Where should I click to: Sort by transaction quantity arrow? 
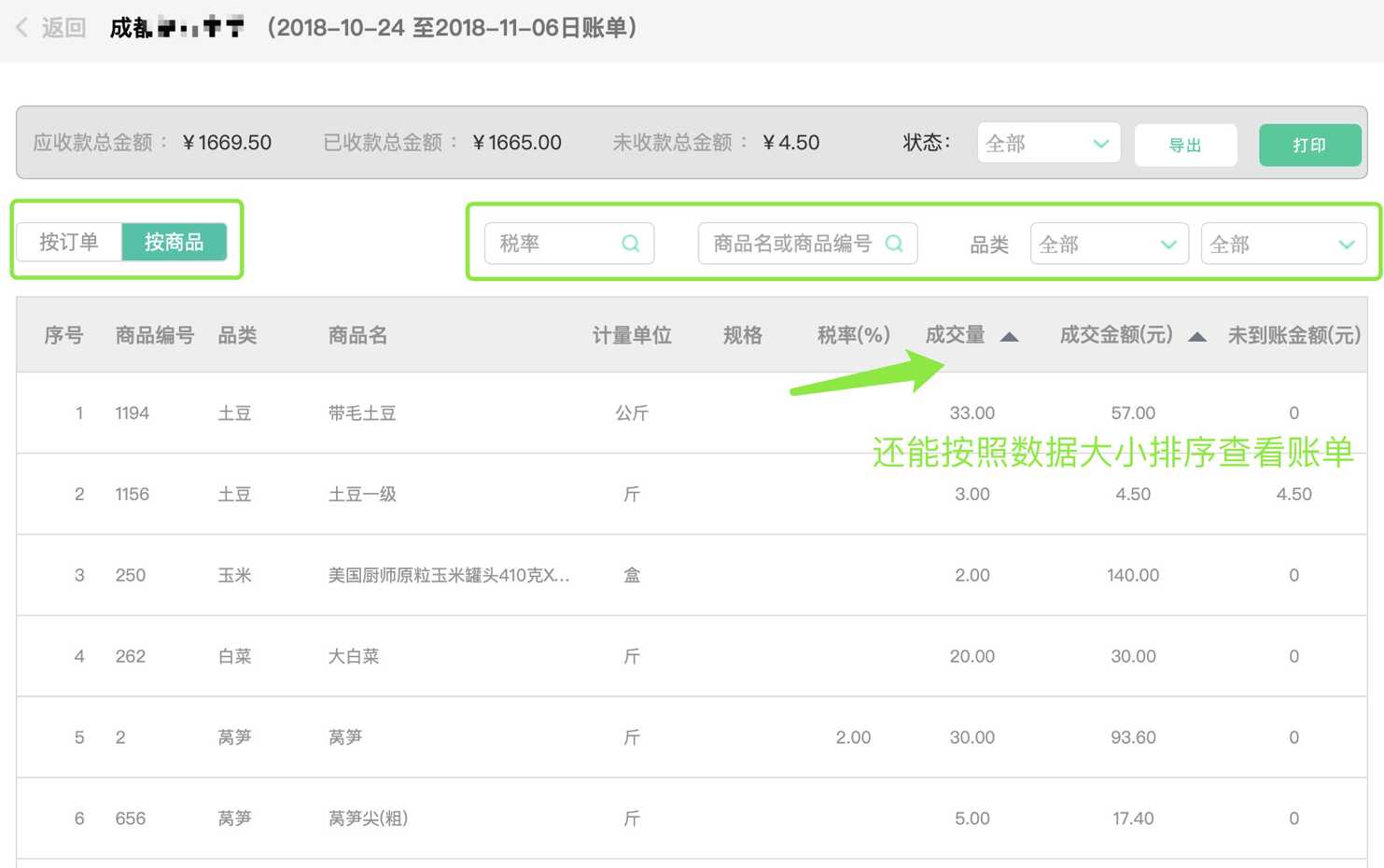coord(1009,337)
